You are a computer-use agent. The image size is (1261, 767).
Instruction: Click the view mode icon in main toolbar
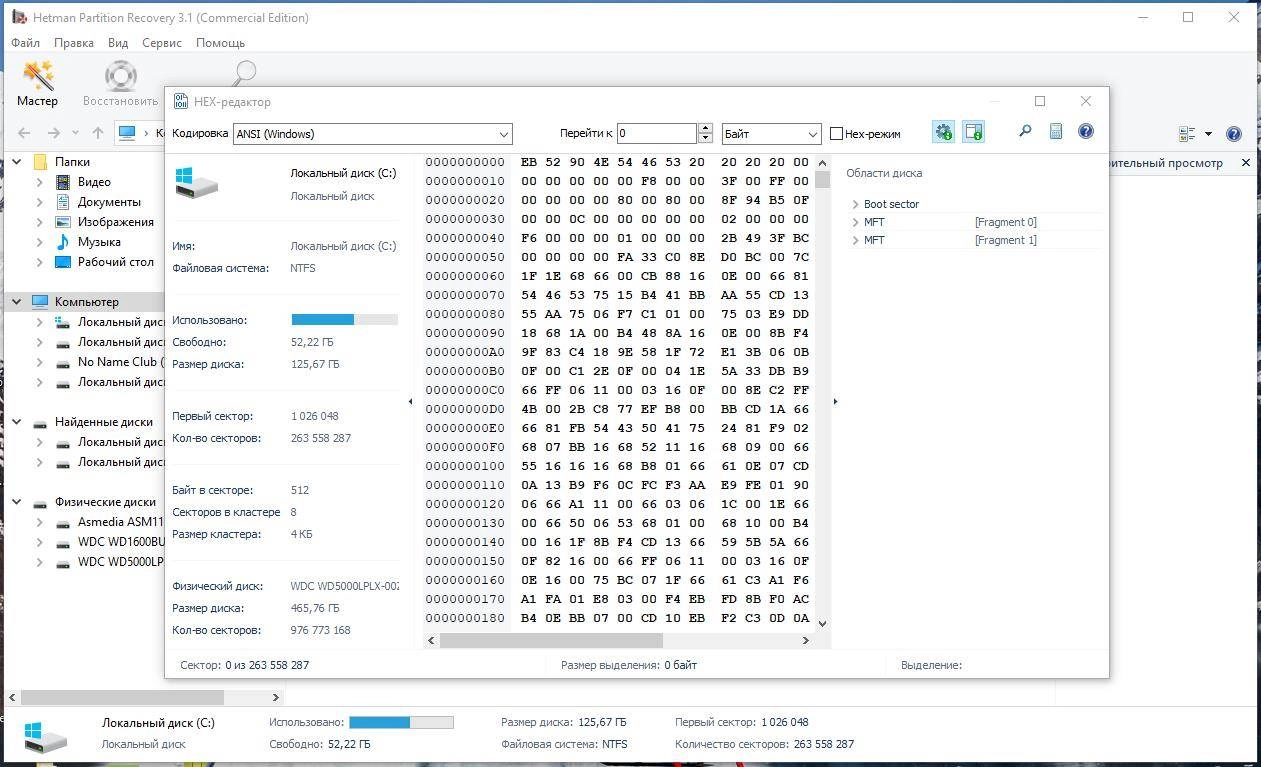pyautogui.click(x=1188, y=133)
